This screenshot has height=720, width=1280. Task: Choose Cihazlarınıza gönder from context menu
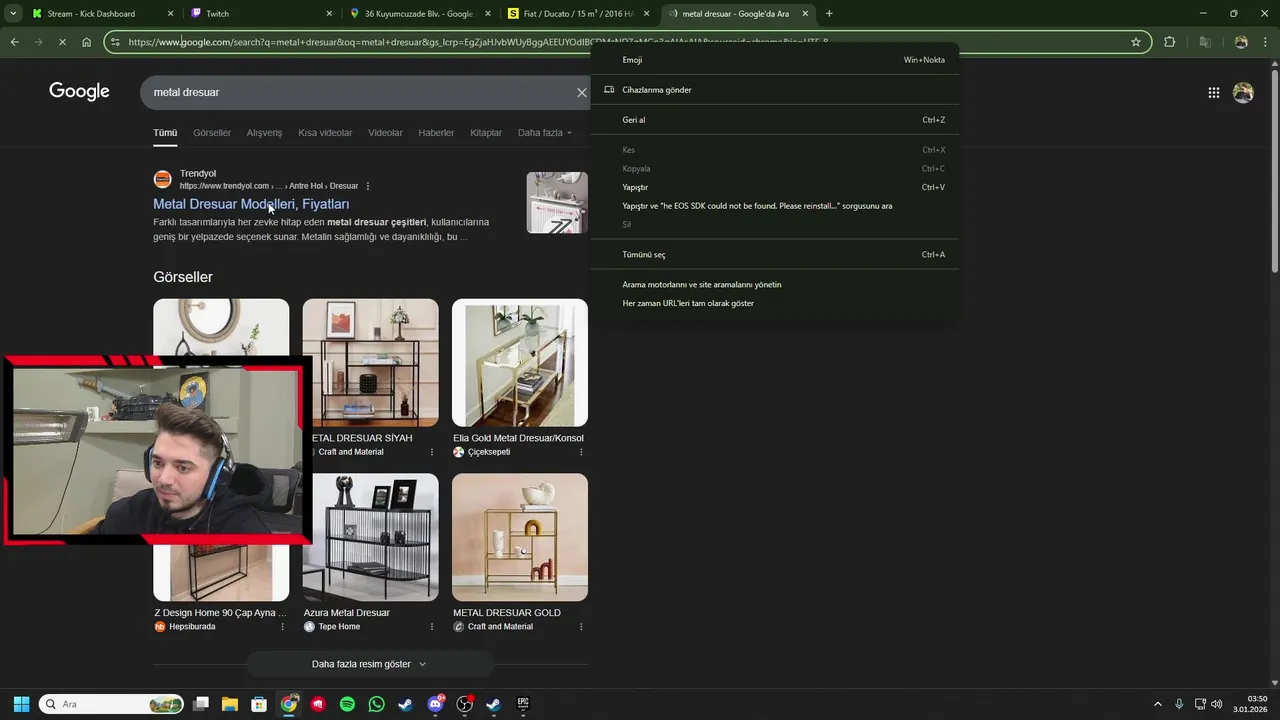pyautogui.click(x=775, y=90)
